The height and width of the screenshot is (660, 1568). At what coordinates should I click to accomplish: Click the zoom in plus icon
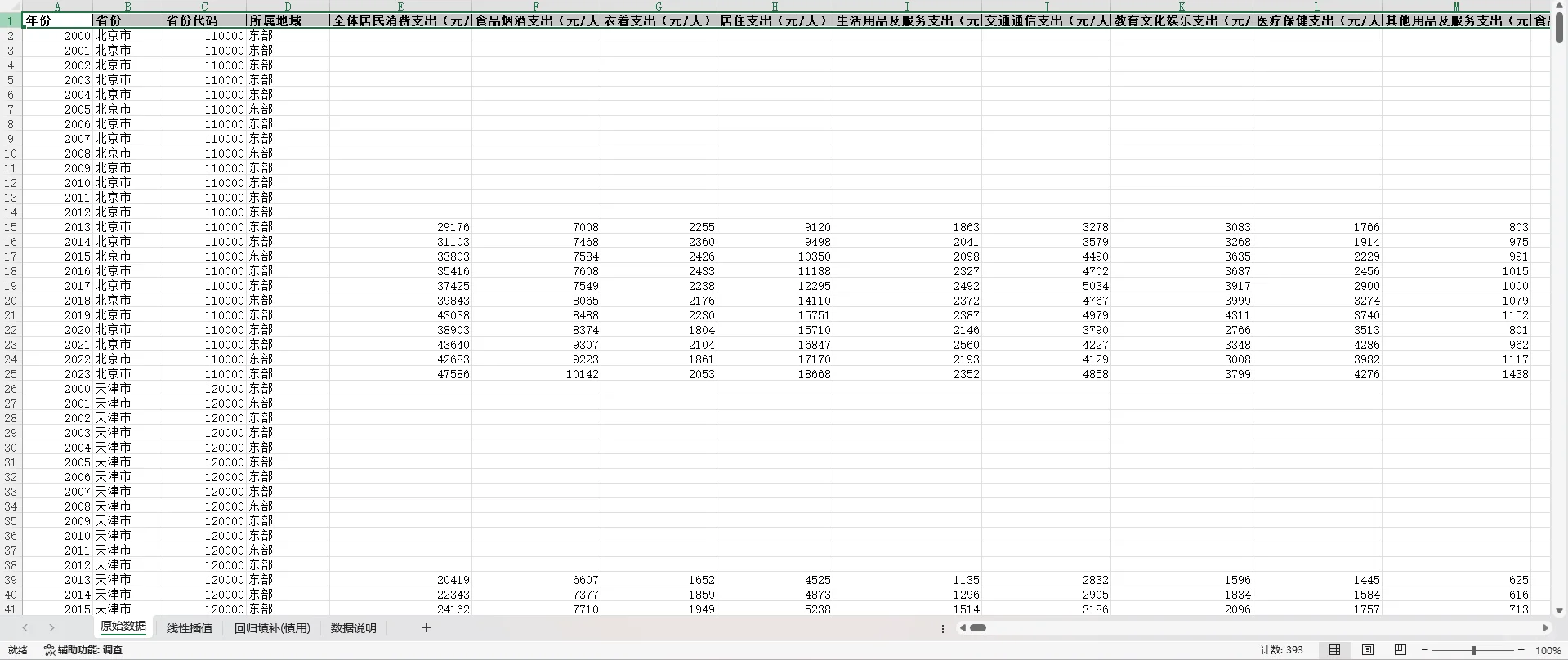pos(1521,651)
